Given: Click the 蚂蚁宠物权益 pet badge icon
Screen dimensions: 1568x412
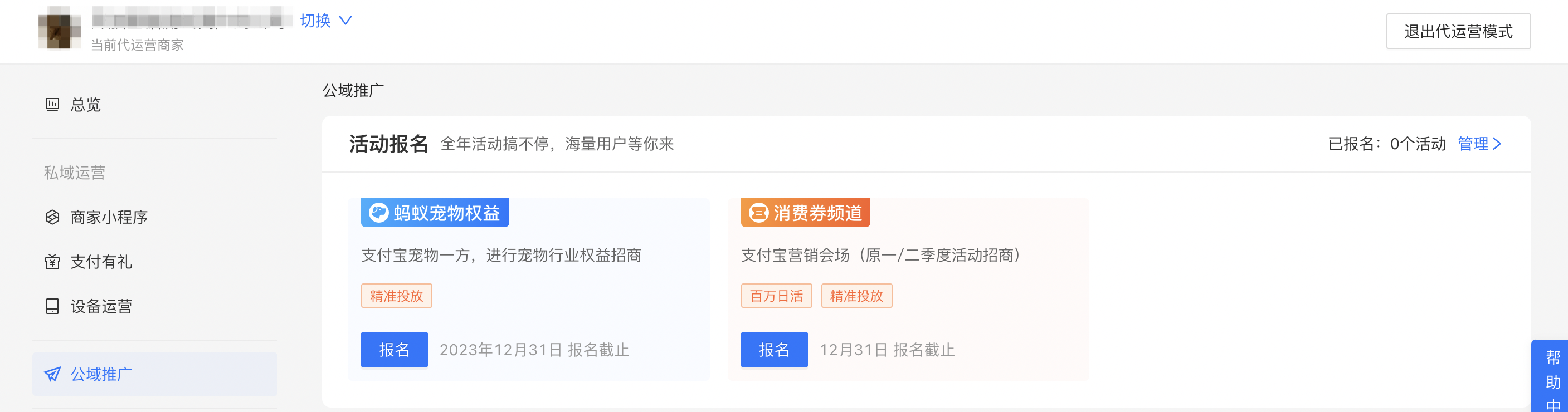Looking at the screenshot, I should [378, 213].
